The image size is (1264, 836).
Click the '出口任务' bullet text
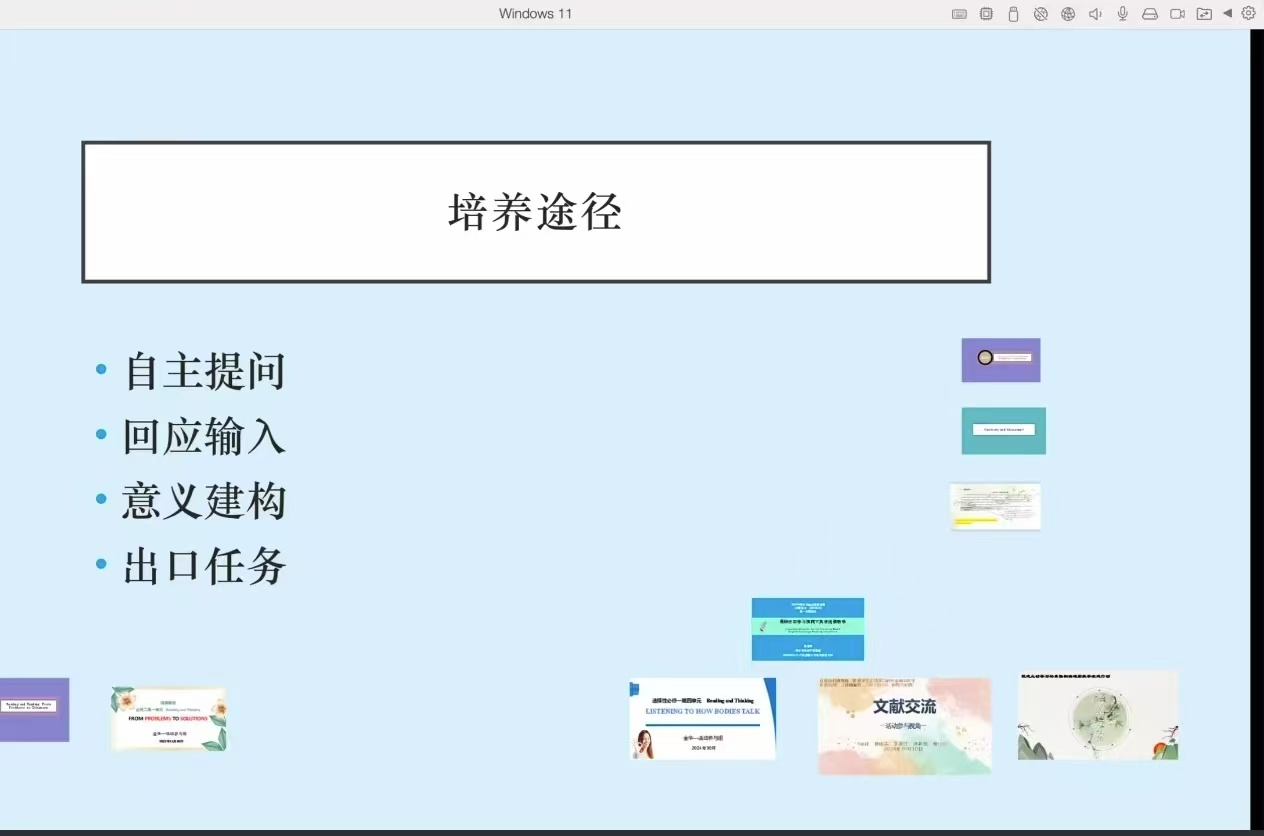point(204,566)
